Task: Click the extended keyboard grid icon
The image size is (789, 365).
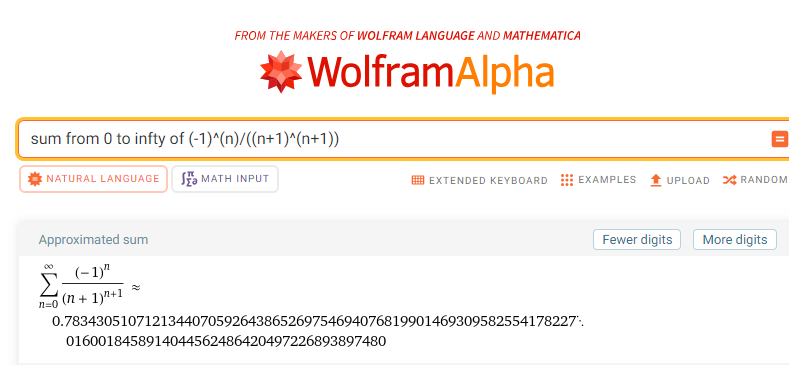Action: 418,180
